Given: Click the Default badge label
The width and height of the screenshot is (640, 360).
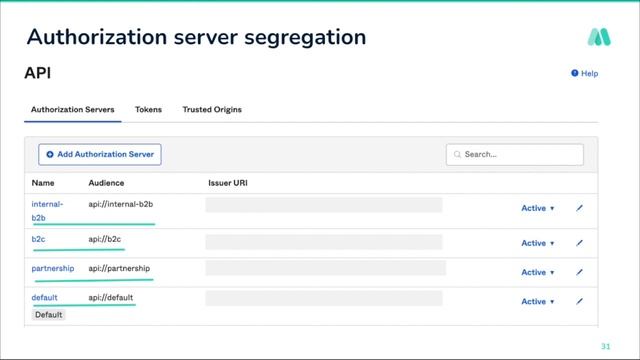Looking at the screenshot, I should [x=49, y=315].
